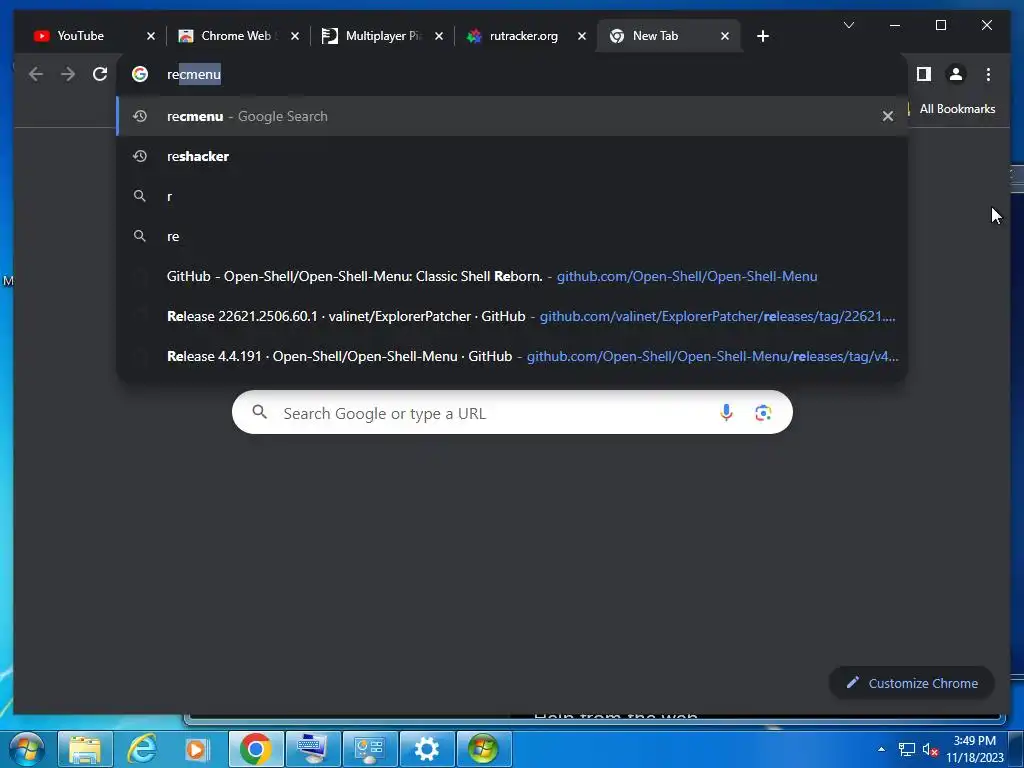This screenshot has height=768, width=1024.
Task: Go back to previous page
Action: coord(36,74)
